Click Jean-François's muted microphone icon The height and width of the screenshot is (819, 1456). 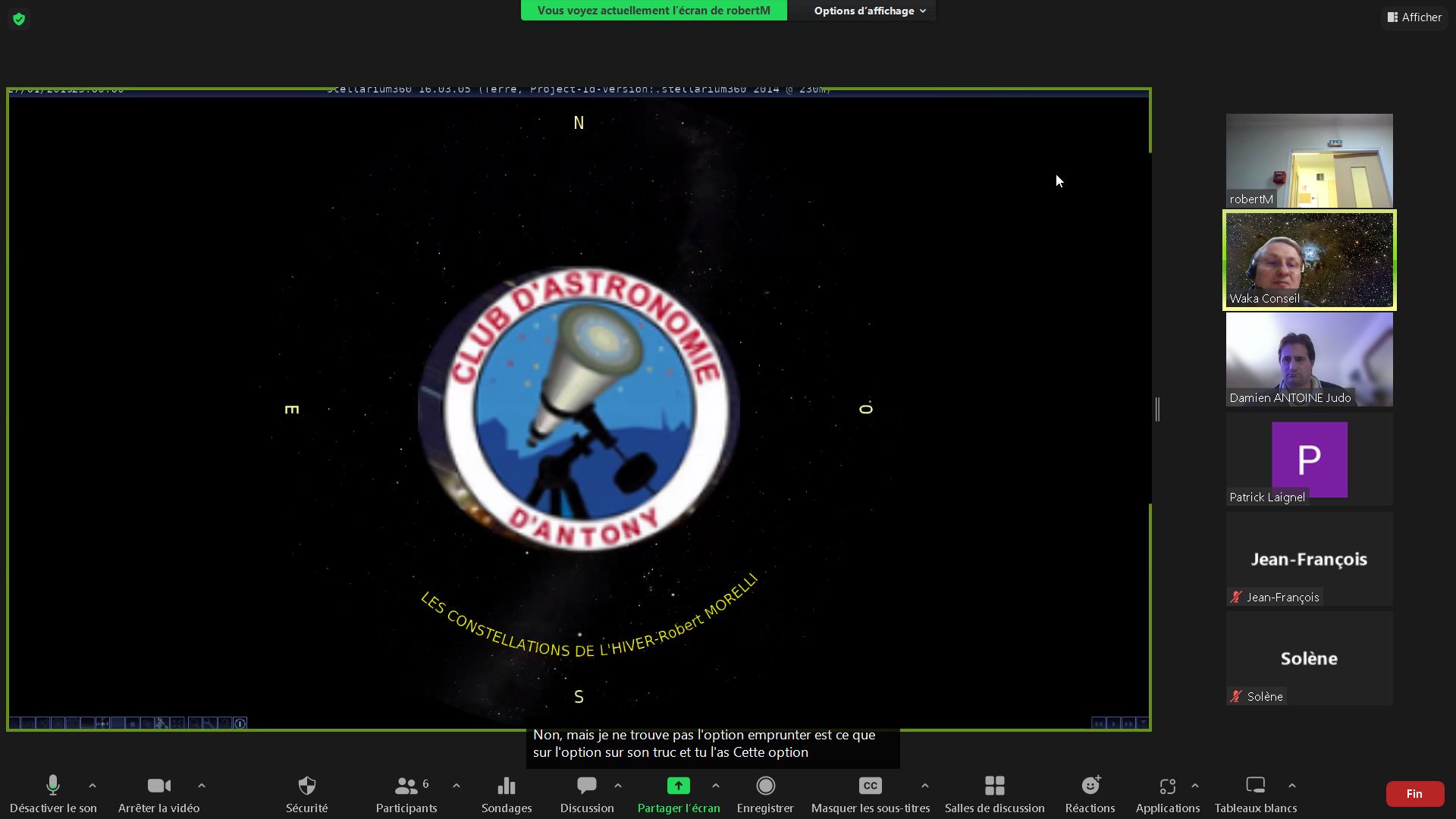click(x=1236, y=597)
